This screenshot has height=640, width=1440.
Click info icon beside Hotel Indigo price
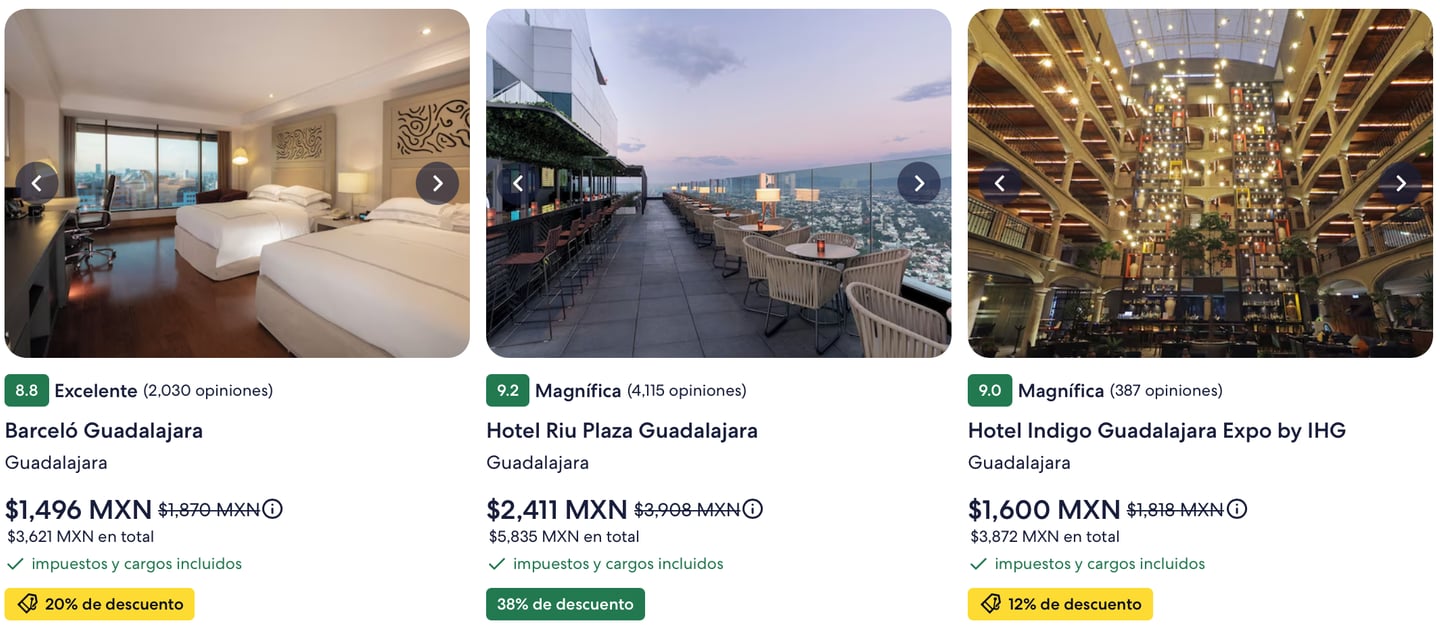click(1237, 509)
